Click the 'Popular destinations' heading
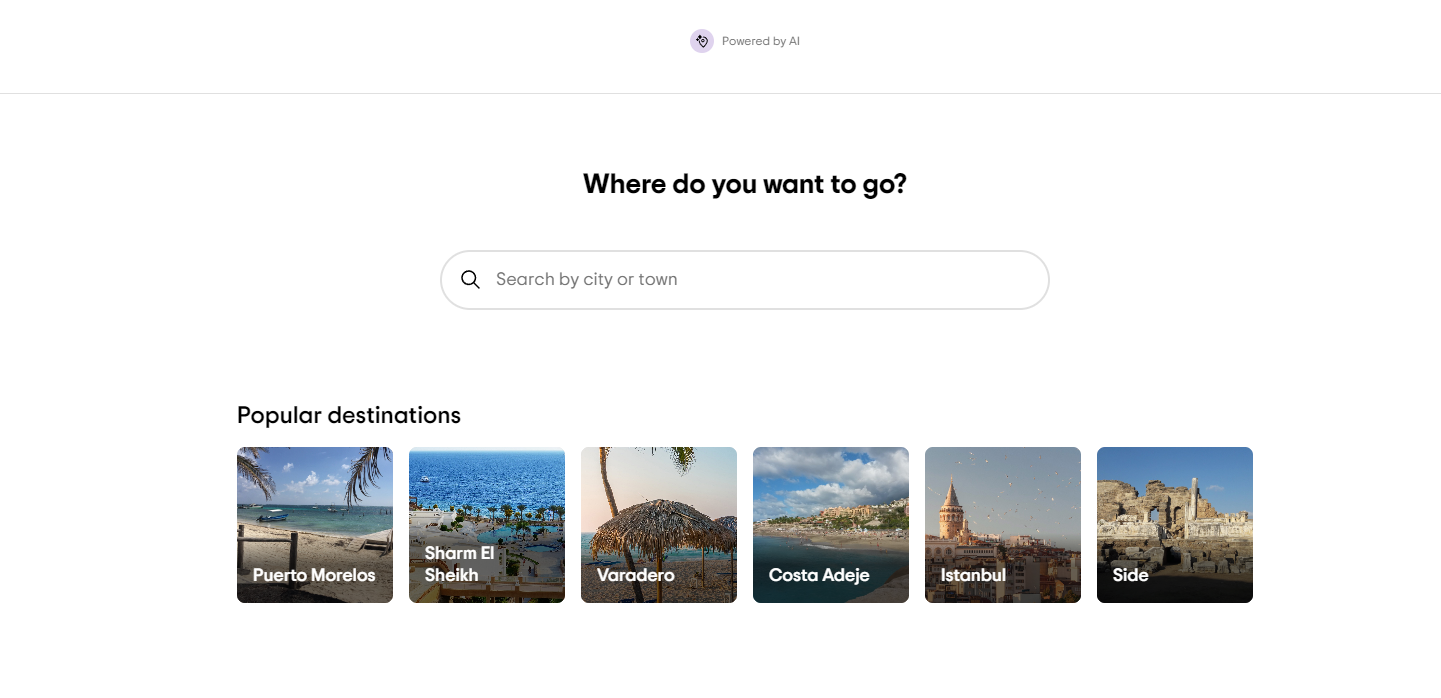 pyautogui.click(x=349, y=415)
